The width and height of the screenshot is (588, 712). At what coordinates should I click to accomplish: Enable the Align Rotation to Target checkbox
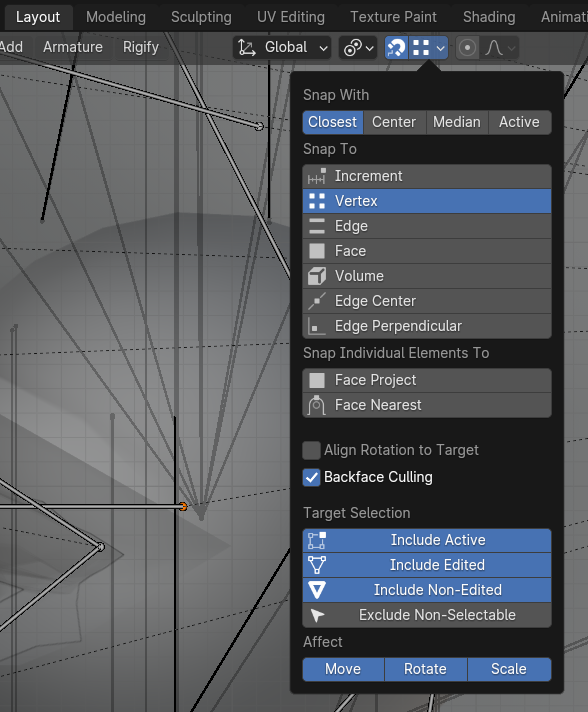tap(311, 450)
